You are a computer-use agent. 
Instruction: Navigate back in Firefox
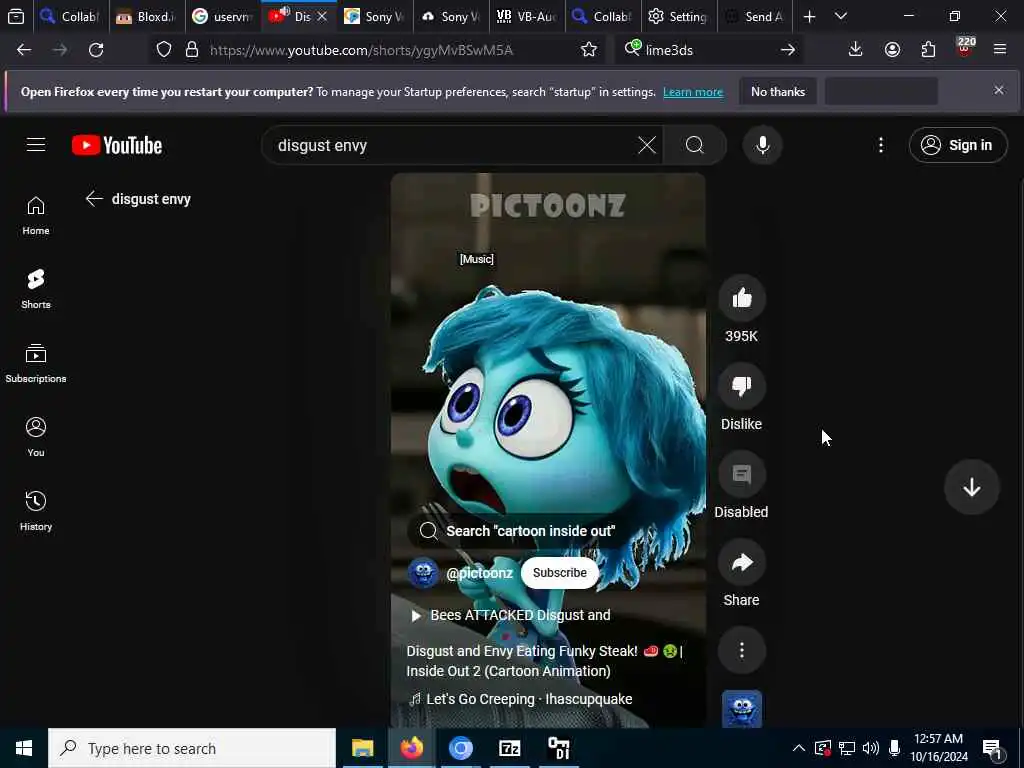(24, 50)
